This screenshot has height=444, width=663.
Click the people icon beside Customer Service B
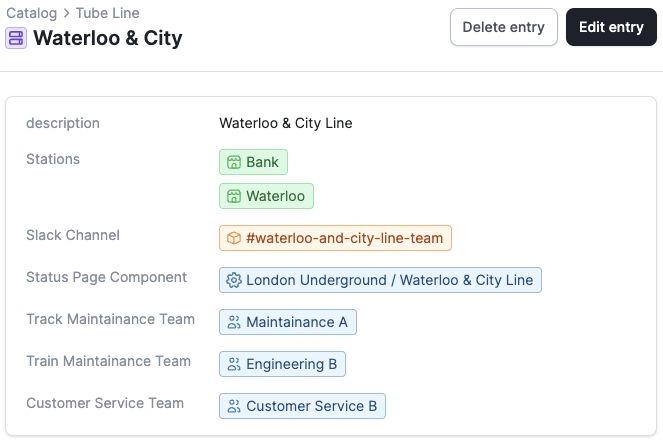(x=234, y=406)
